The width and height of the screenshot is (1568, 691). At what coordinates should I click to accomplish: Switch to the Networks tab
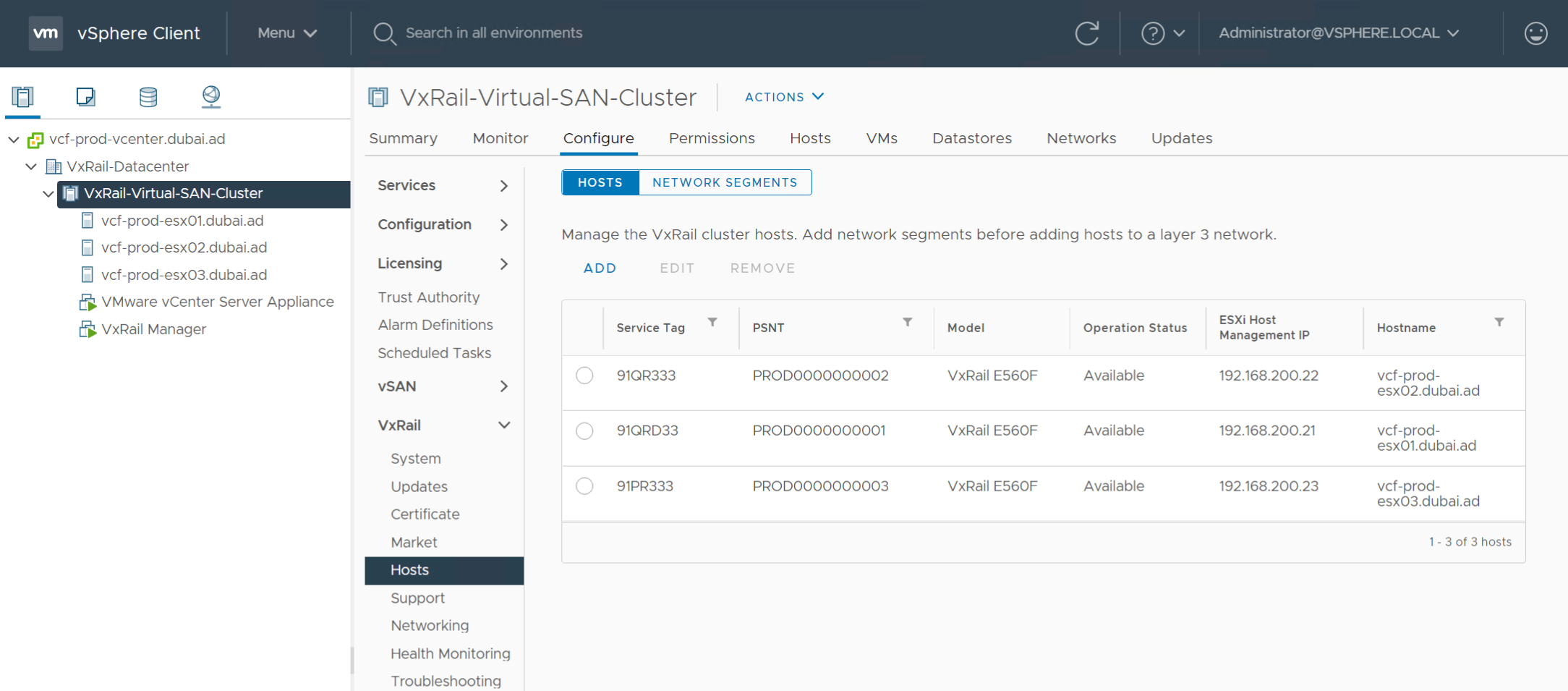1081,137
